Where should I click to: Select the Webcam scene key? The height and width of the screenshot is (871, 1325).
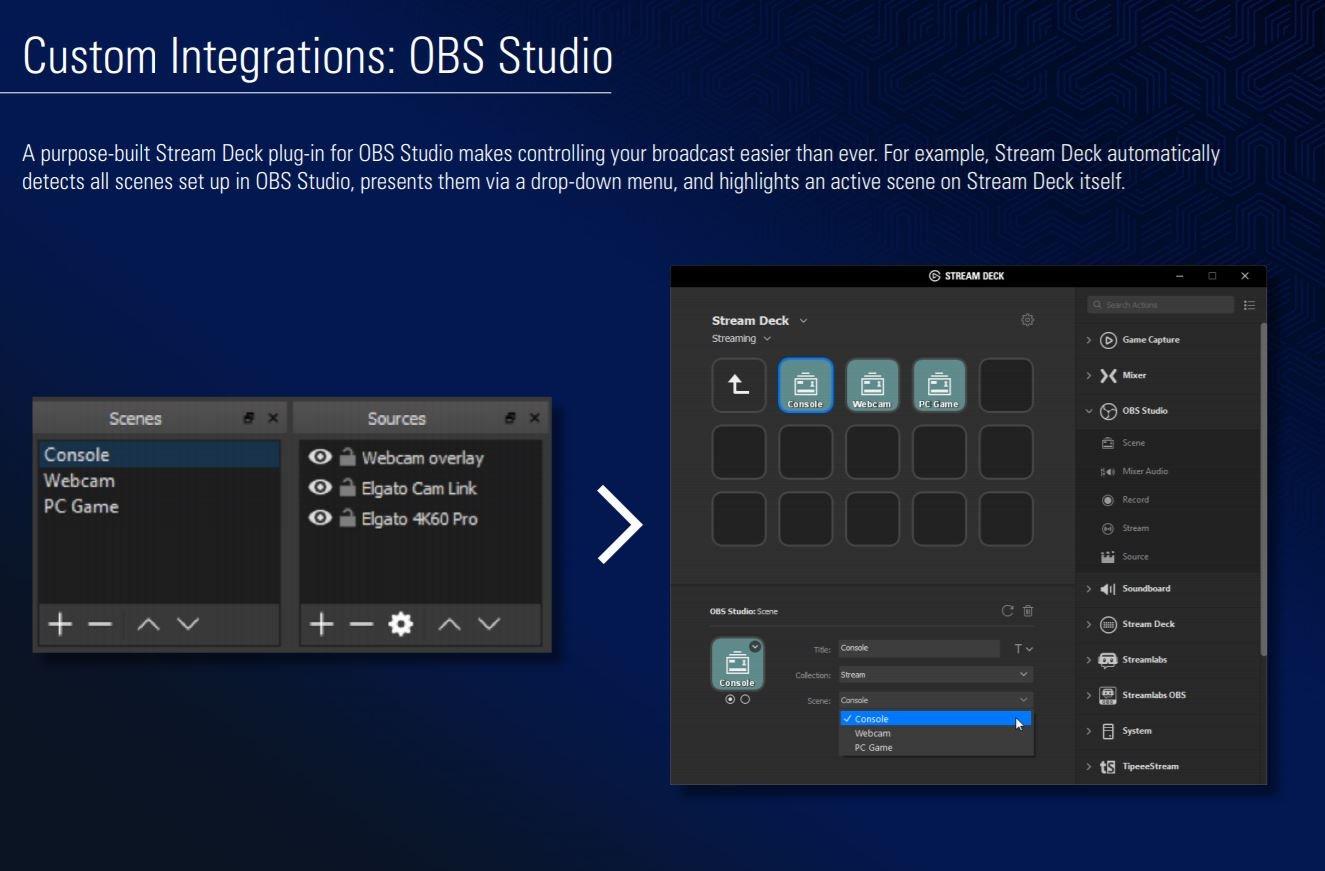coord(872,385)
